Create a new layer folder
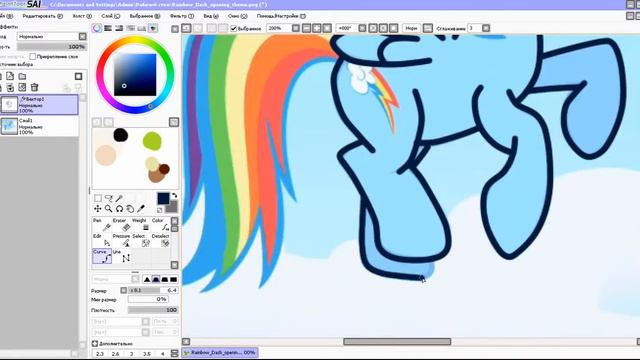 tap(22, 76)
